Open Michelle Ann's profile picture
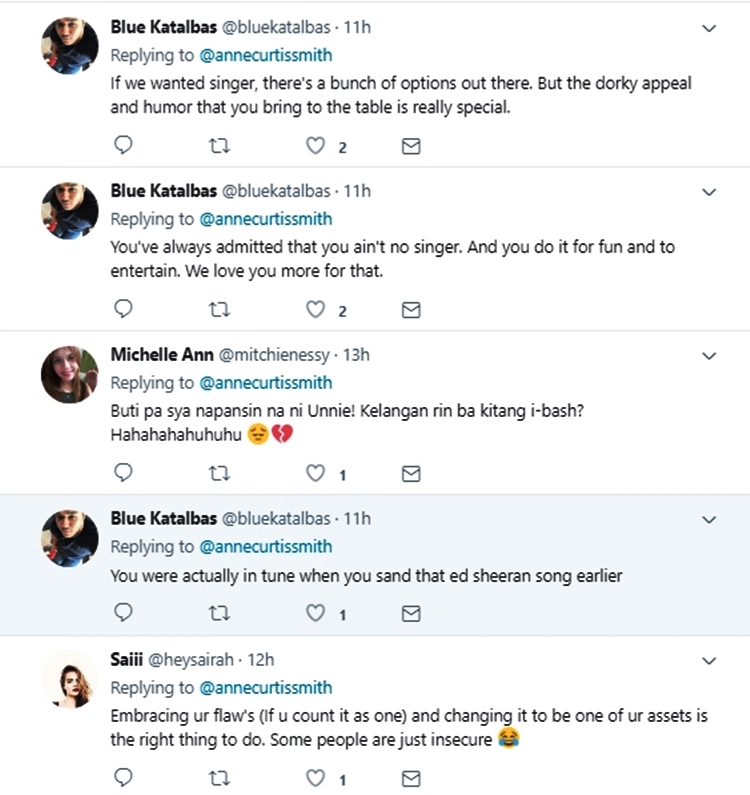This screenshot has height=795, width=750. pos(69,375)
